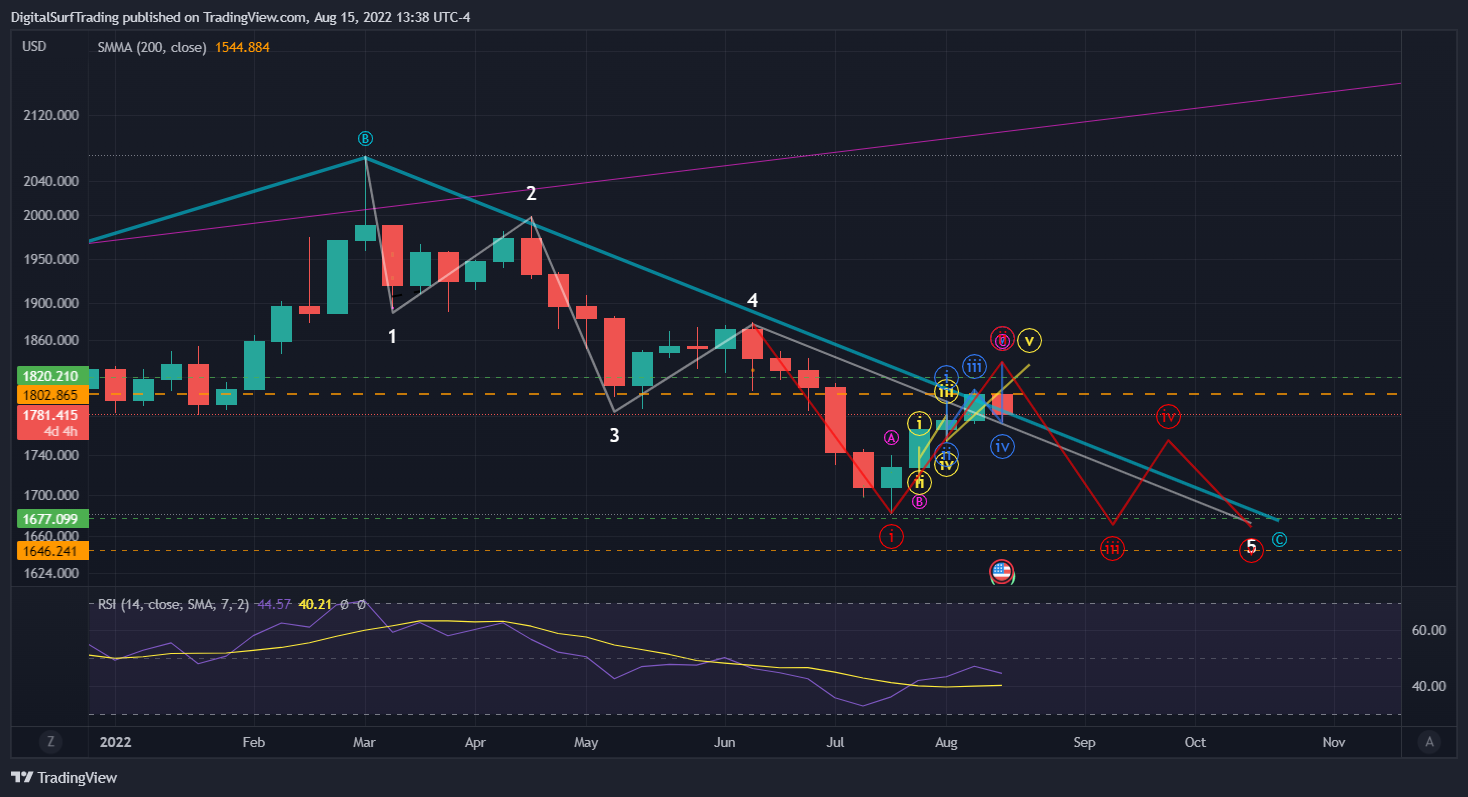Click the Apr label on time axis
The height and width of the screenshot is (797, 1468).
click(x=476, y=742)
